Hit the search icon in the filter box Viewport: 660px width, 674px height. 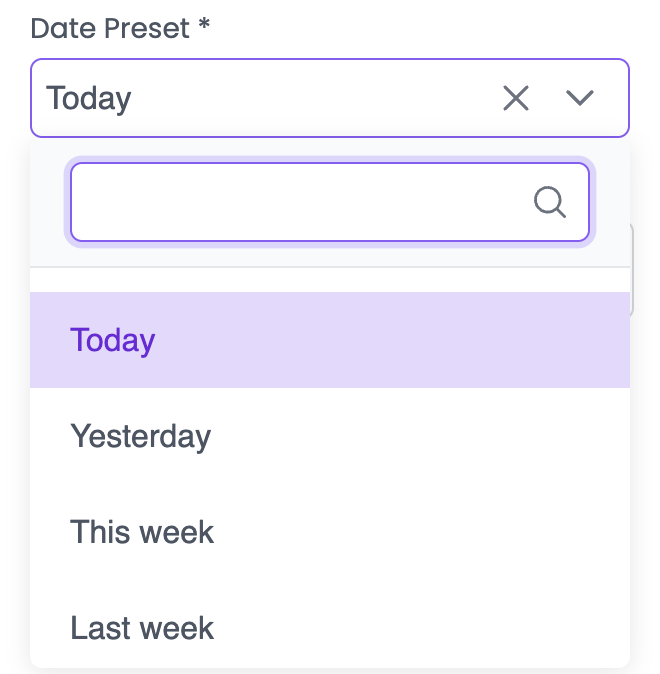(550, 202)
